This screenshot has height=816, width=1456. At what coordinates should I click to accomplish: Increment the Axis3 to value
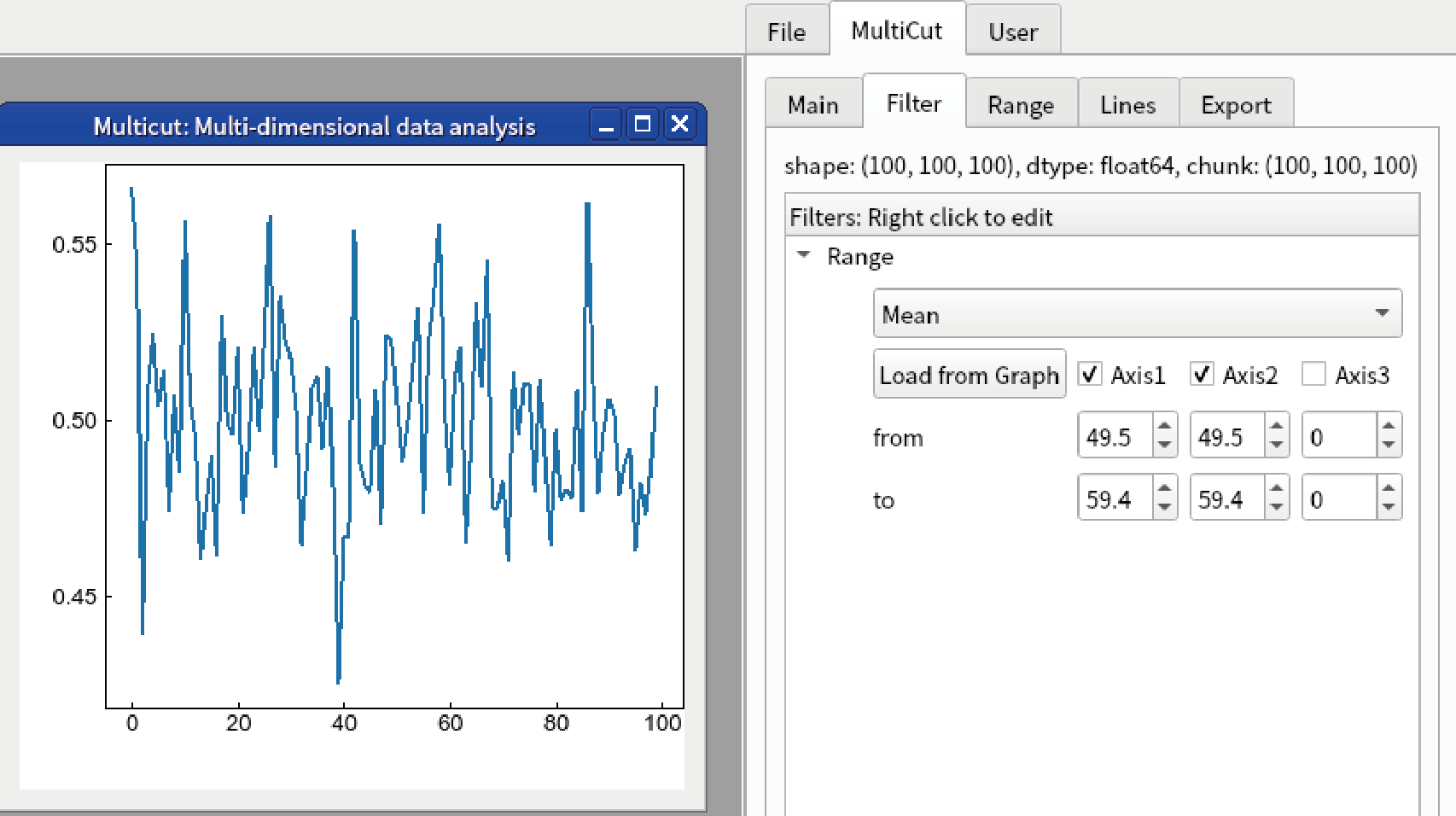1389,488
